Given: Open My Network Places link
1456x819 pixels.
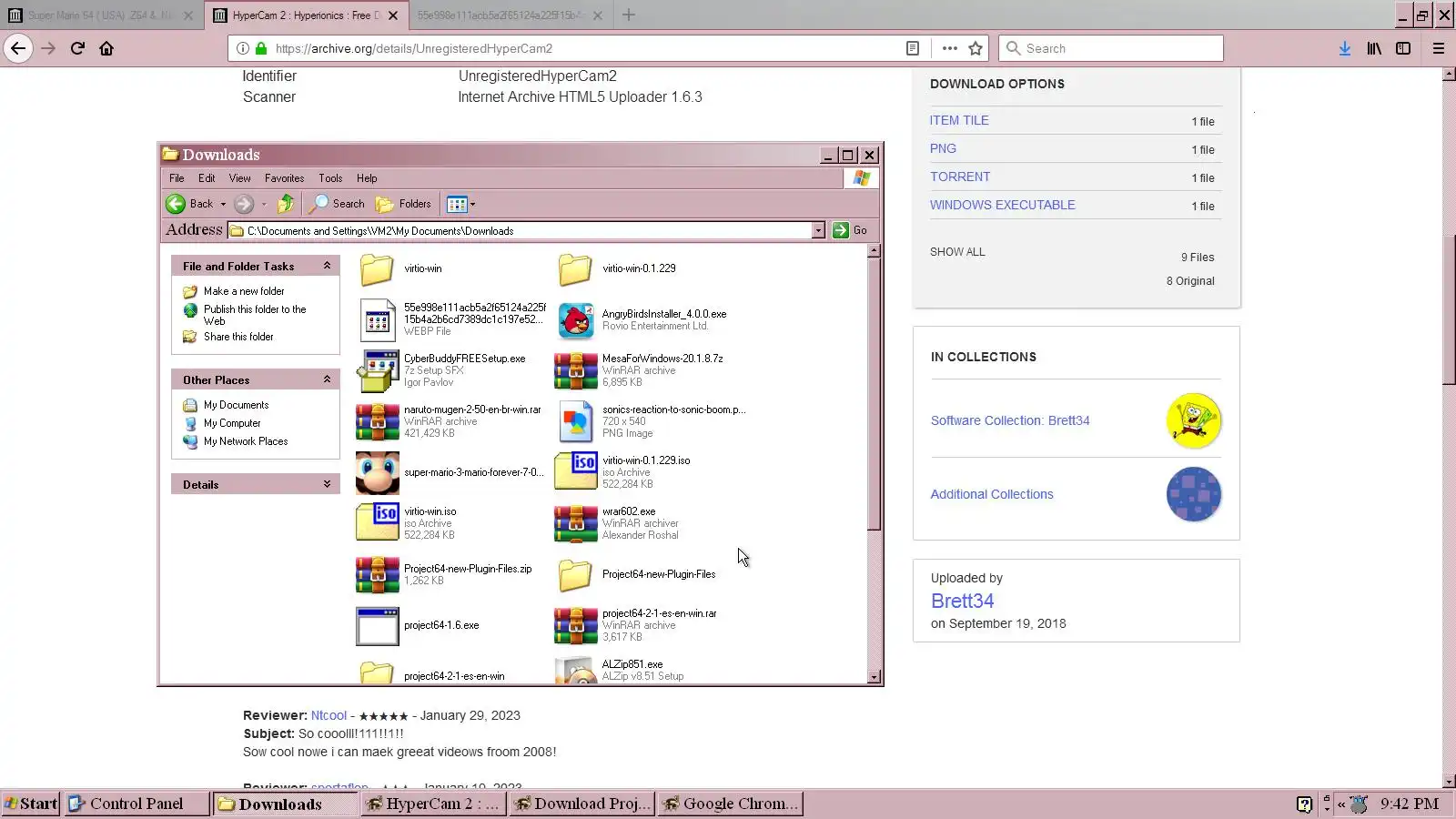Looking at the screenshot, I should (246, 441).
